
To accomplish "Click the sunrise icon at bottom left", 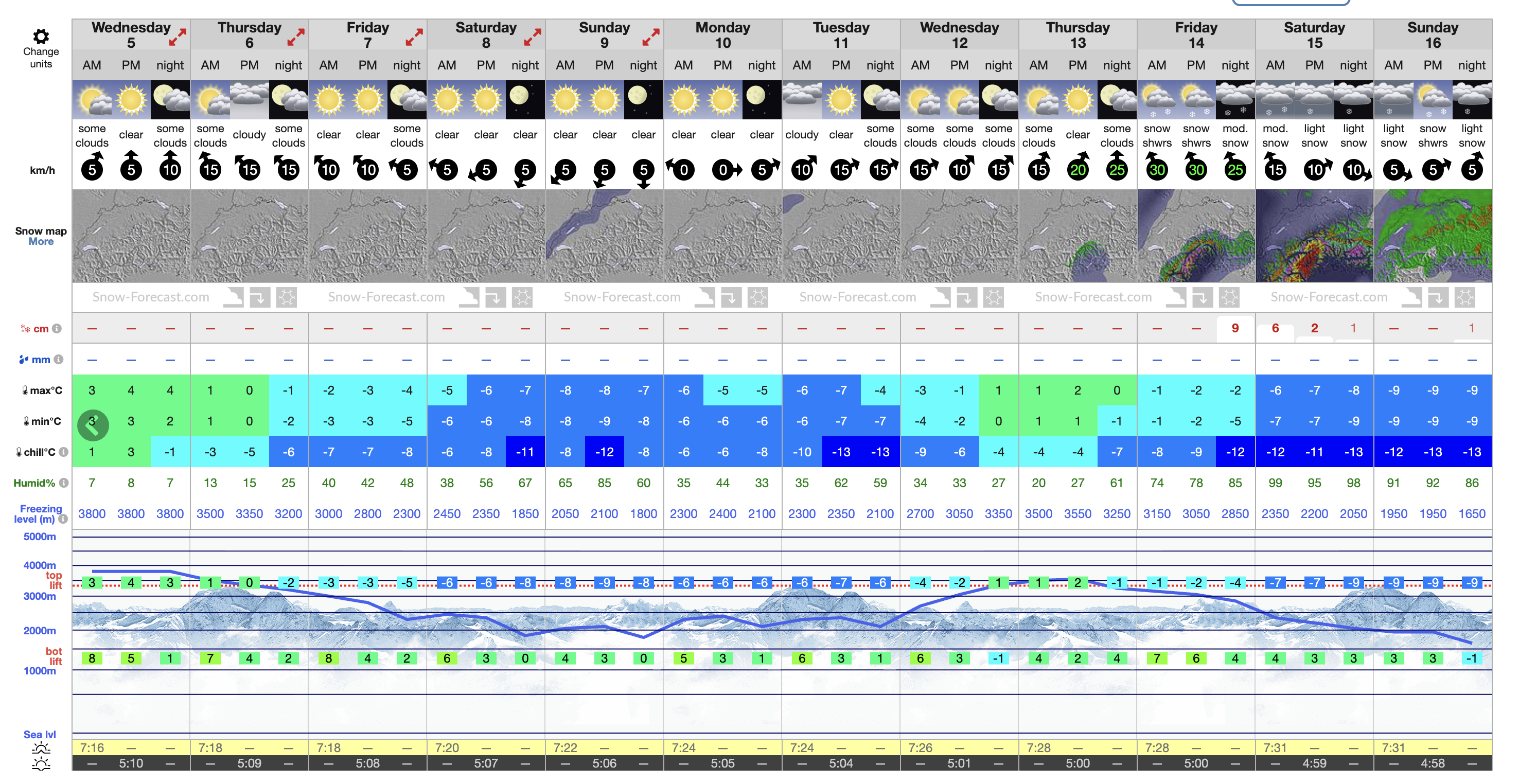I will (x=41, y=748).
